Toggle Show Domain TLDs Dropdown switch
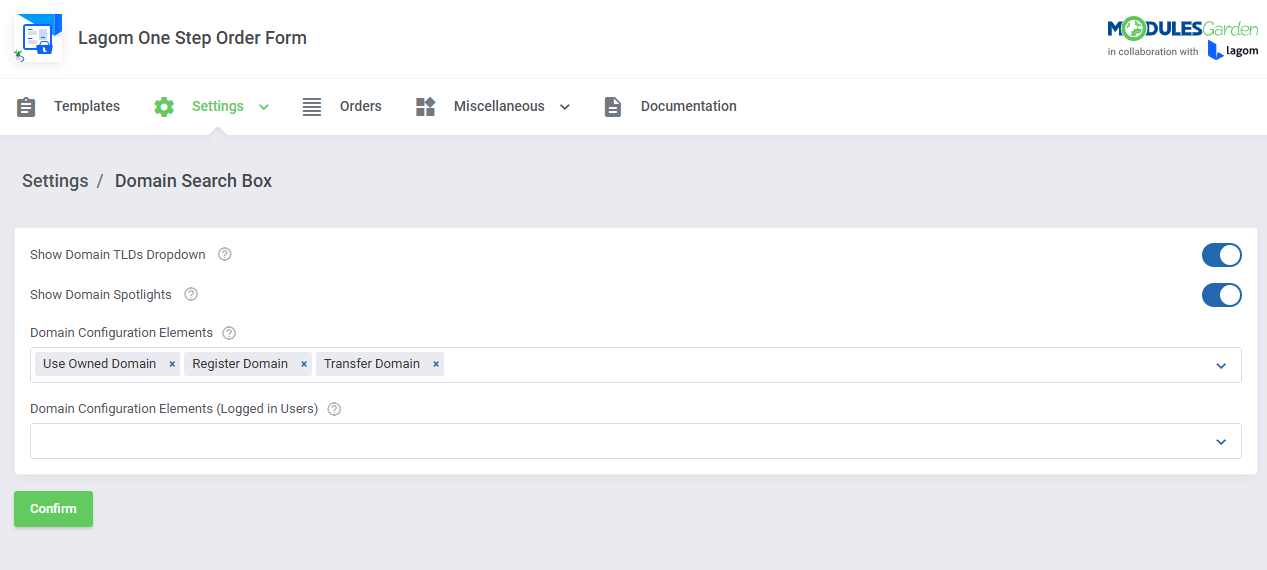The width and height of the screenshot is (1267, 570). point(1221,255)
